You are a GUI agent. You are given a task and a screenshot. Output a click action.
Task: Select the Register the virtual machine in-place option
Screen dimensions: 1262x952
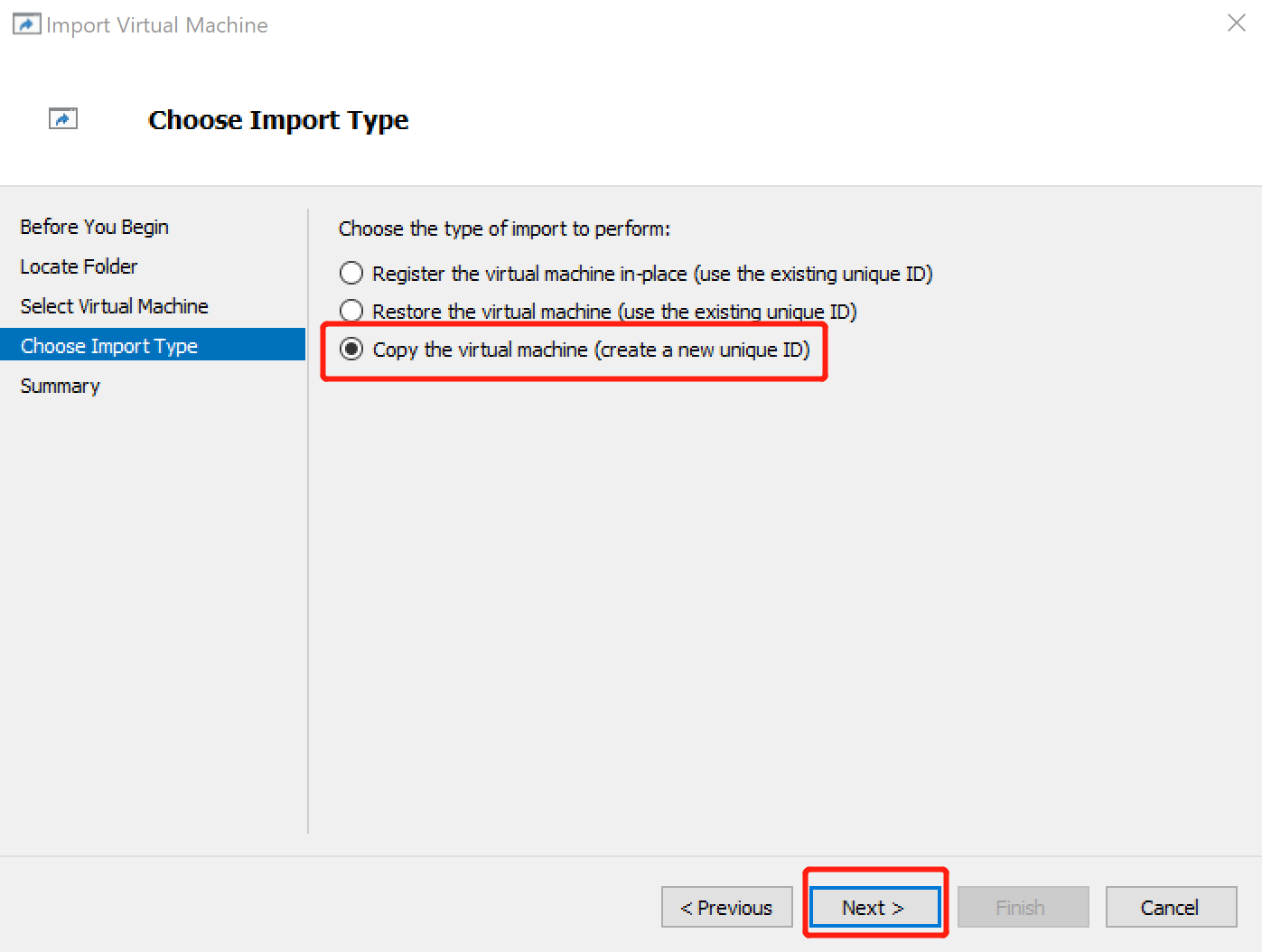351,273
